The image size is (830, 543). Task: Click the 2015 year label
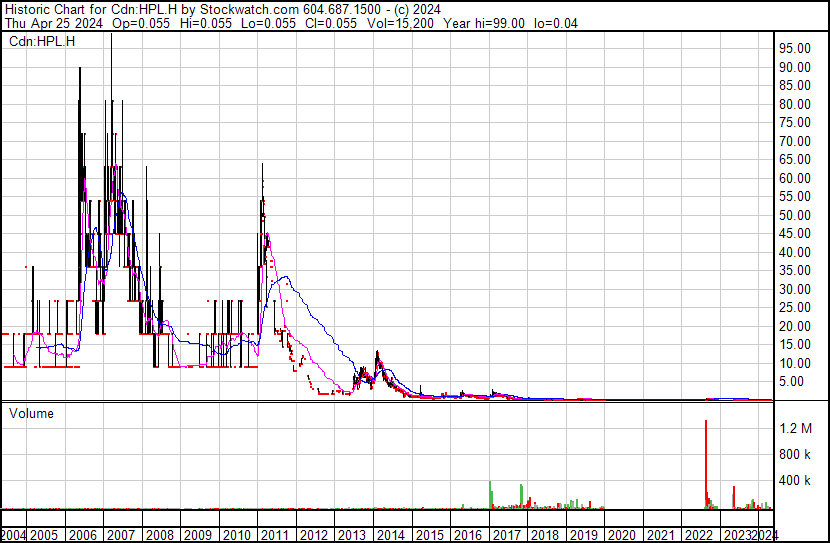click(x=429, y=535)
